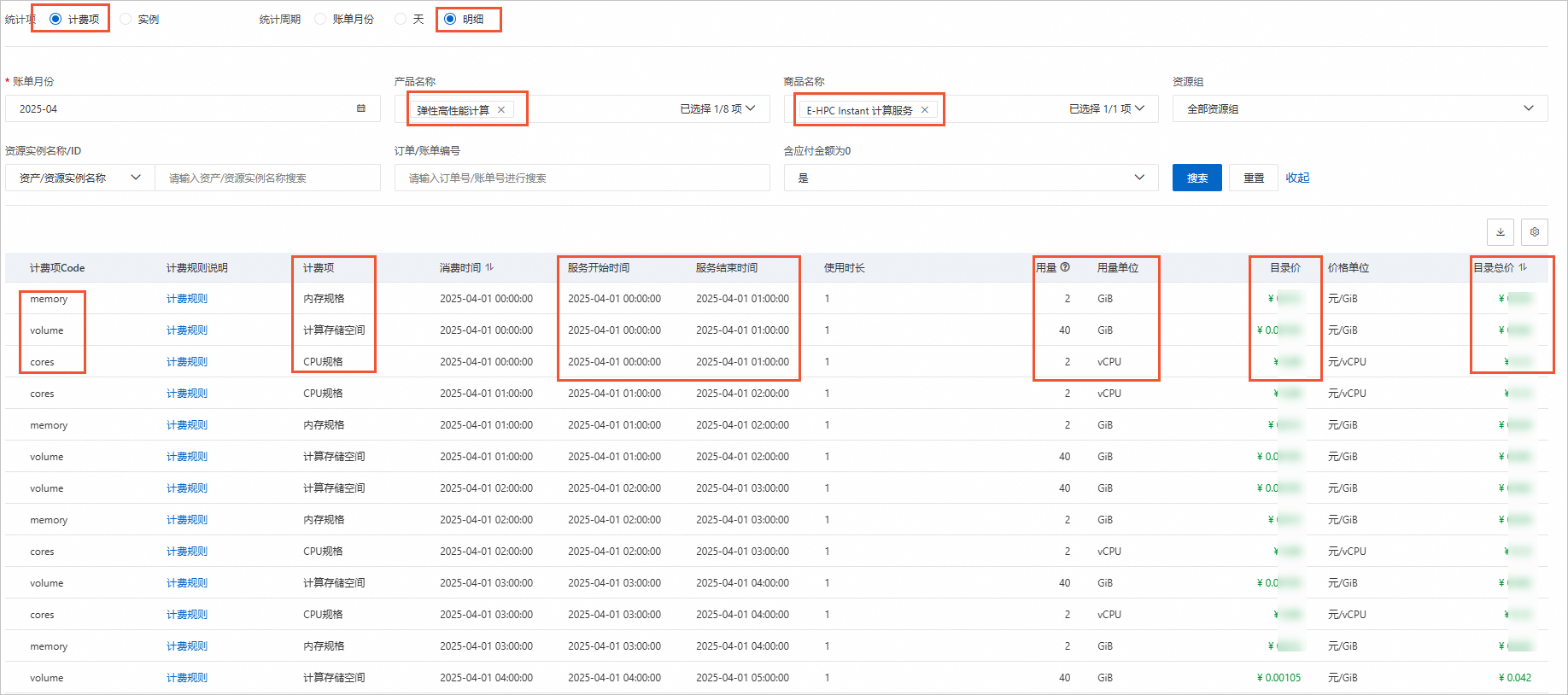The image size is (1568, 695).
Task: Expand the 商品名称 selection dropdown
Action: tap(1139, 108)
